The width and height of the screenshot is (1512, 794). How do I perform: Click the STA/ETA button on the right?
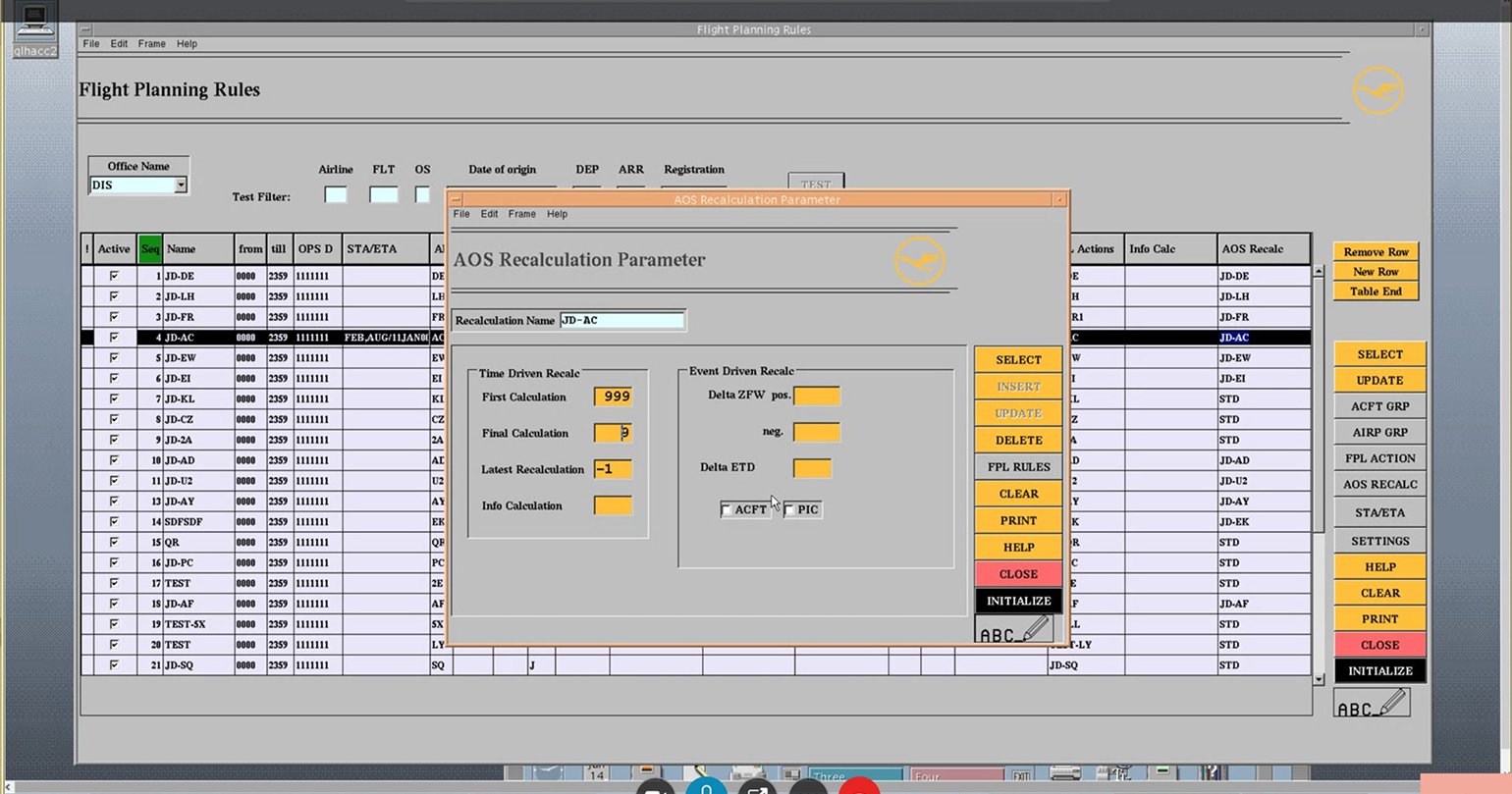[x=1379, y=512]
